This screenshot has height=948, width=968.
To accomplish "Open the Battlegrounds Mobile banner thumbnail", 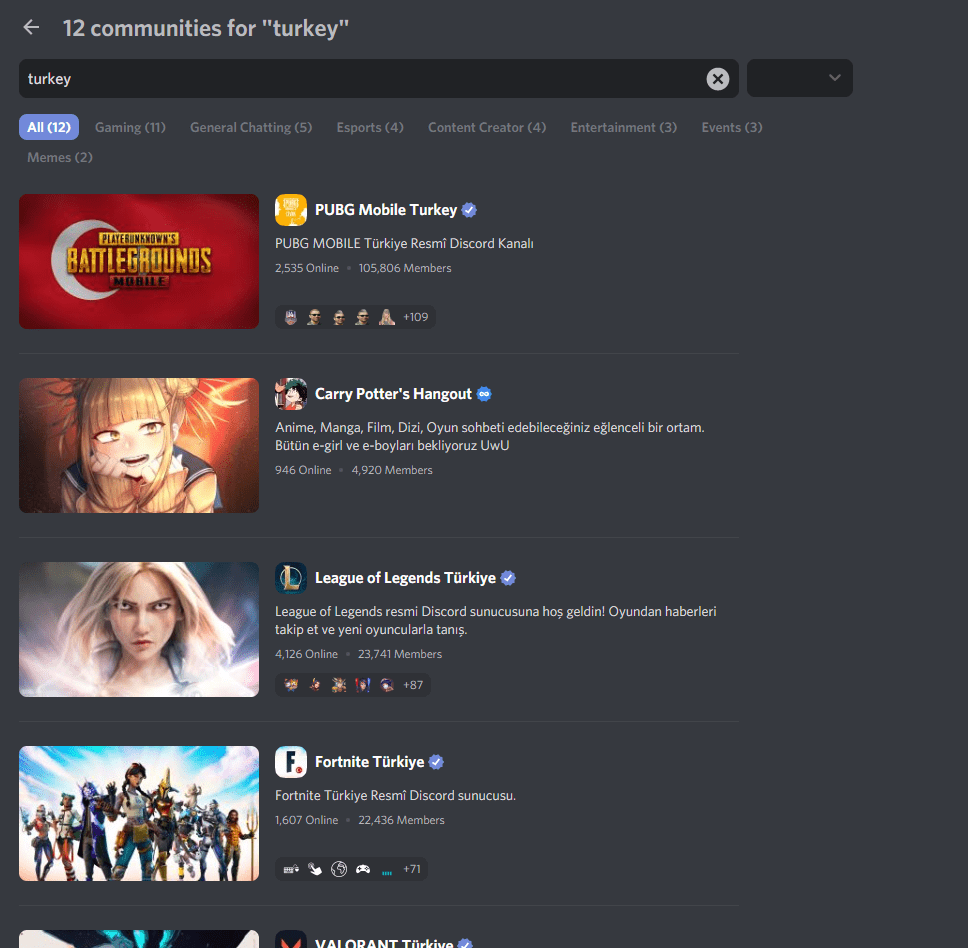I will coord(138,261).
